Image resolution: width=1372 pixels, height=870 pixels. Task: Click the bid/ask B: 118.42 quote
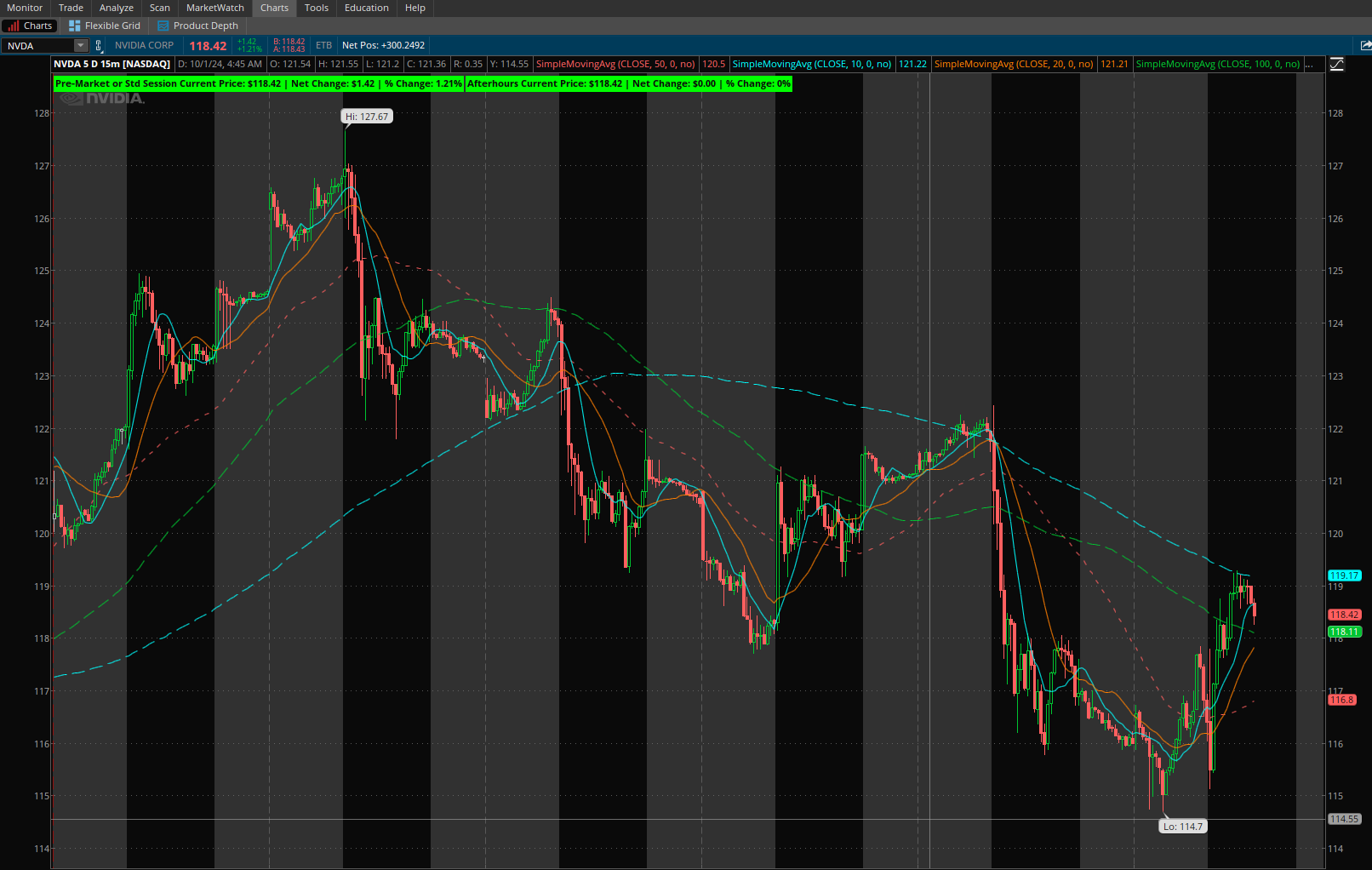click(289, 42)
